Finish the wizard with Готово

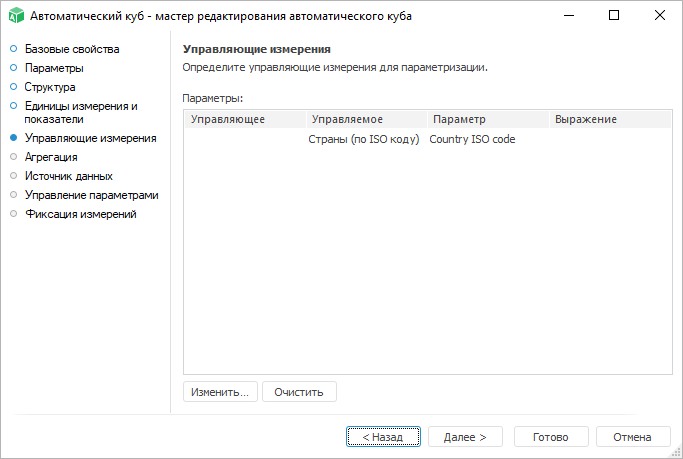coord(551,437)
